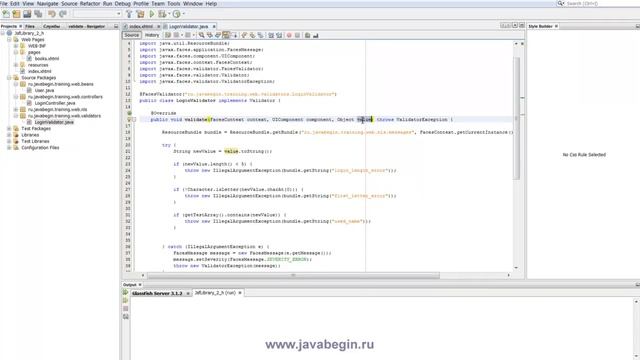Select books.xhtml in project tree

click(47, 59)
